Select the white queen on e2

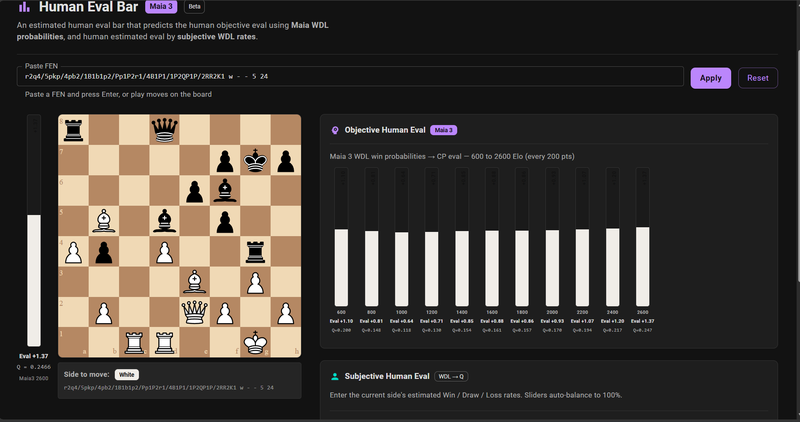194,312
